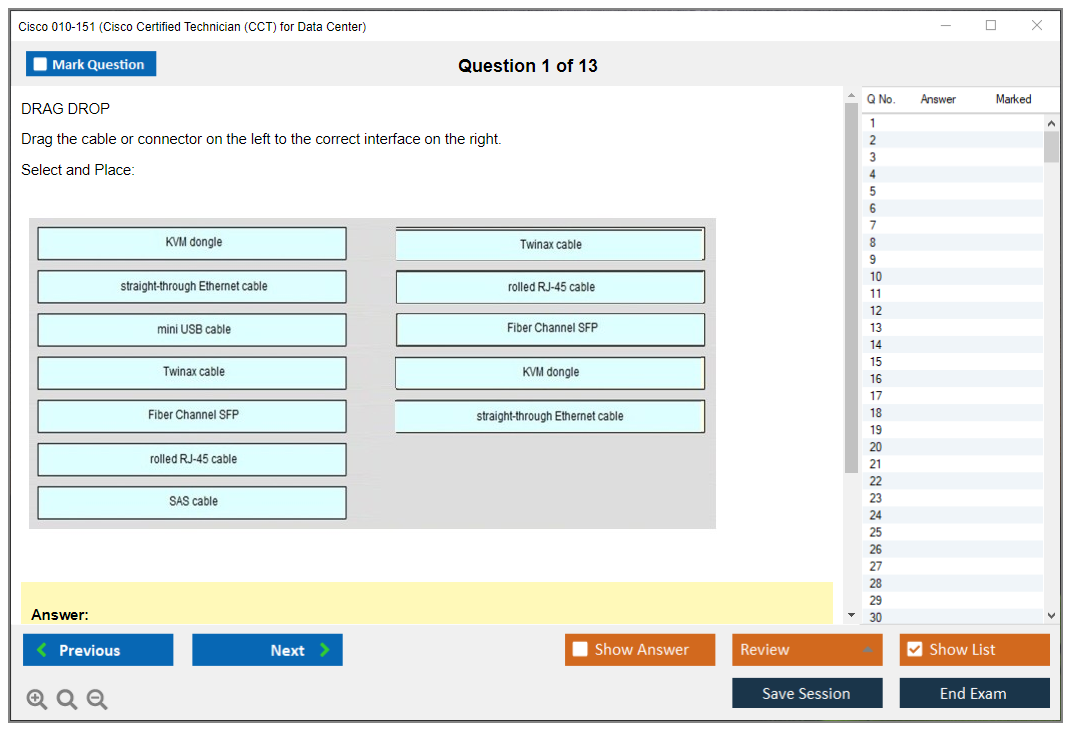Uncheck the Show List checkbox
Image resolution: width=1075 pixels, height=735 pixels.
[x=914, y=650]
